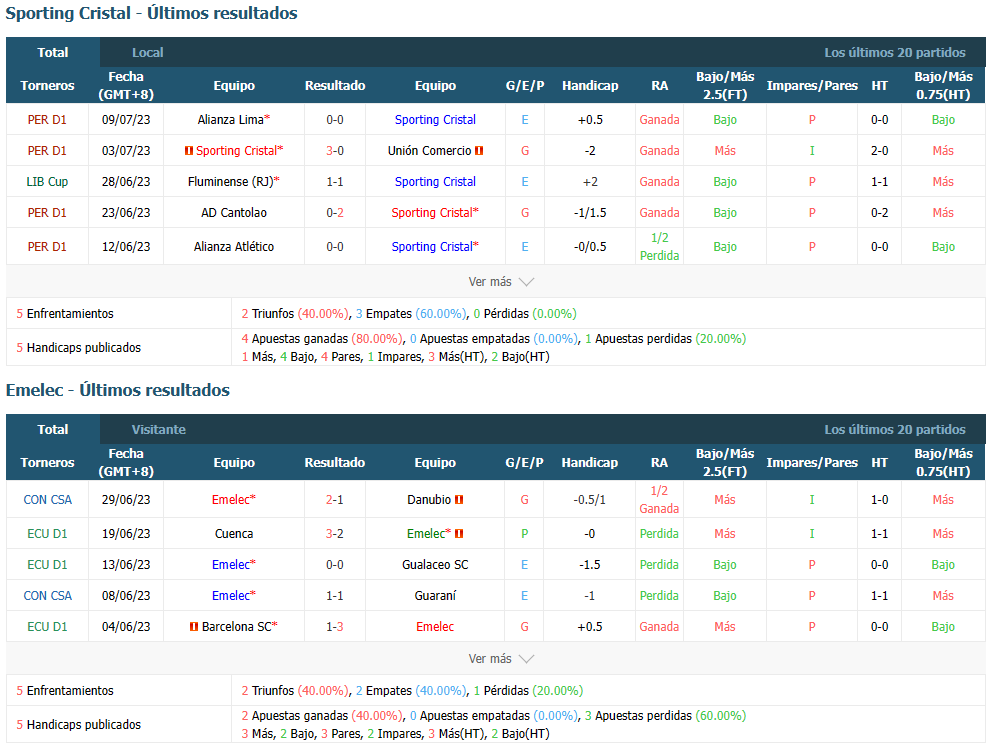992x746 pixels.
Task: Click LIB Cup tournament link
Action: (x=47, y=182)
